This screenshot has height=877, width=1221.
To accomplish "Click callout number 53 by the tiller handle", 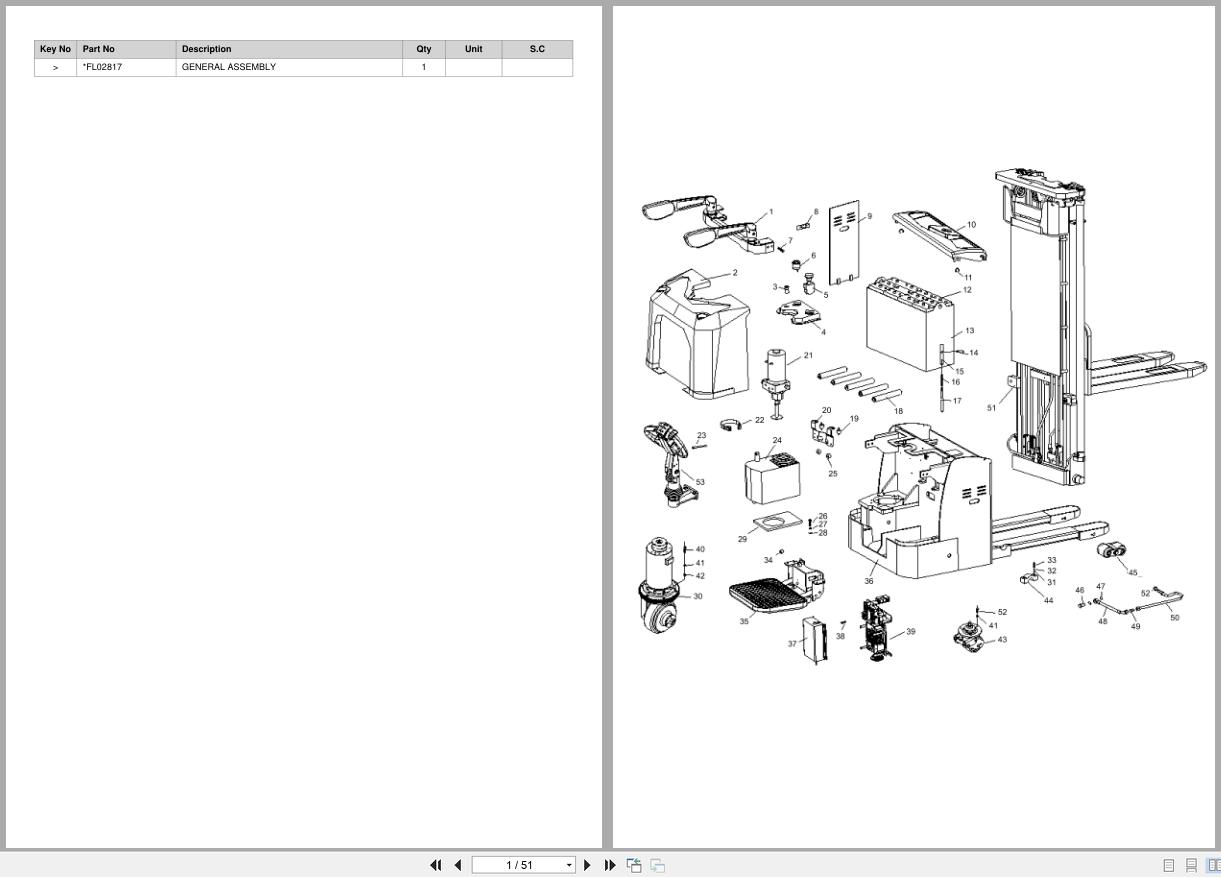I will [700, 482].
